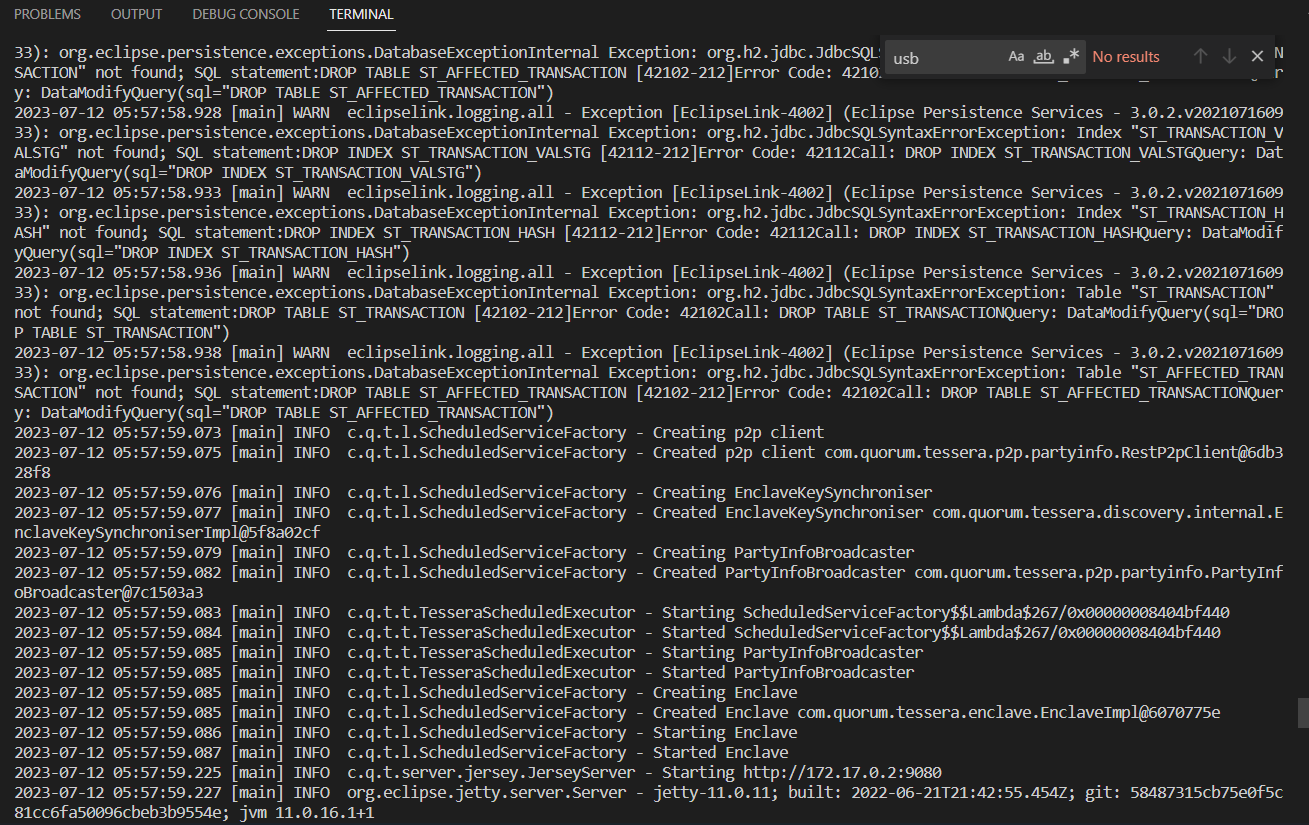Image resolution: width=1309 pixels, height=825 pixels.
Task: Click the No results indicator
Action: click(x=1125, y=56)
